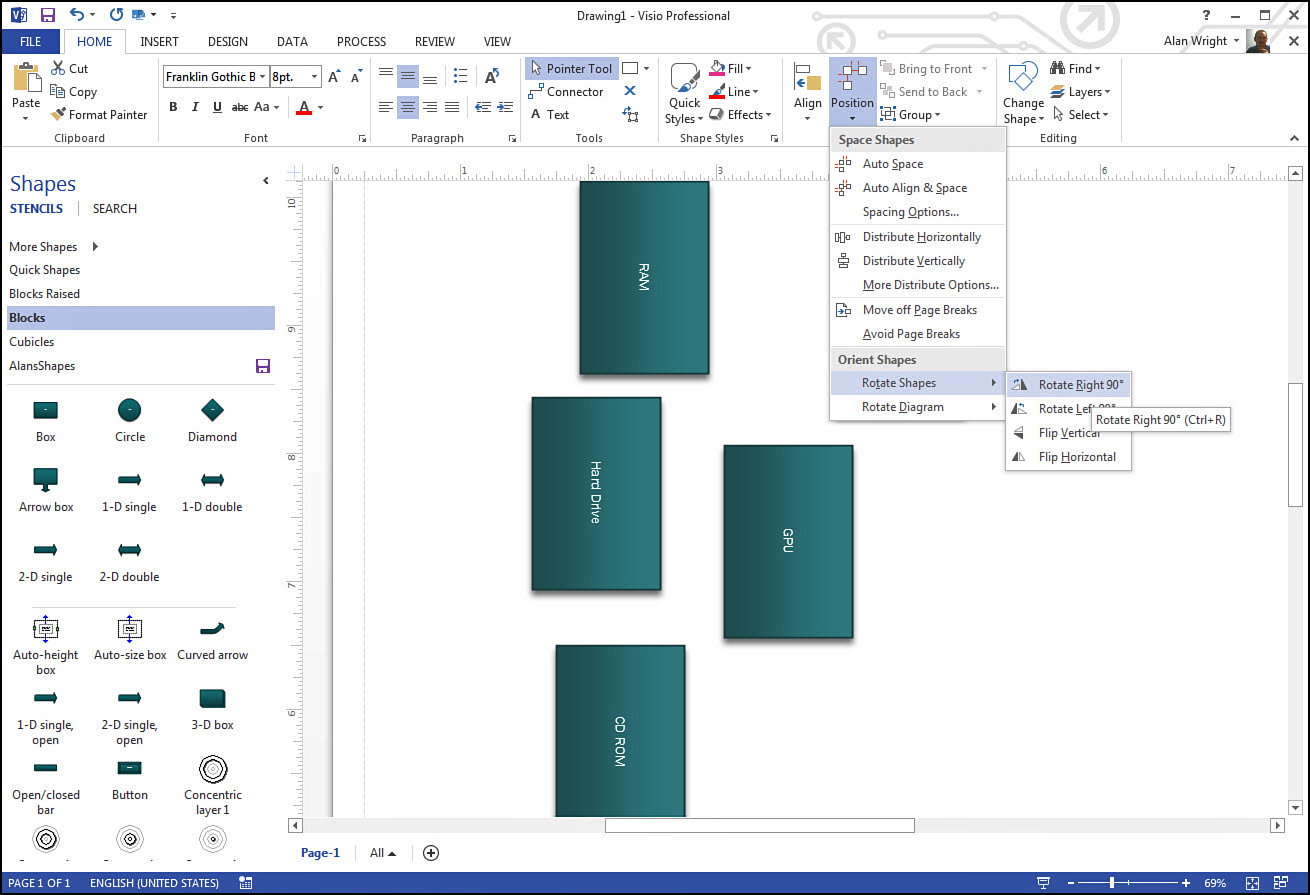
Task: Undo last action via toolbar arrow
Action: point(77,15)
